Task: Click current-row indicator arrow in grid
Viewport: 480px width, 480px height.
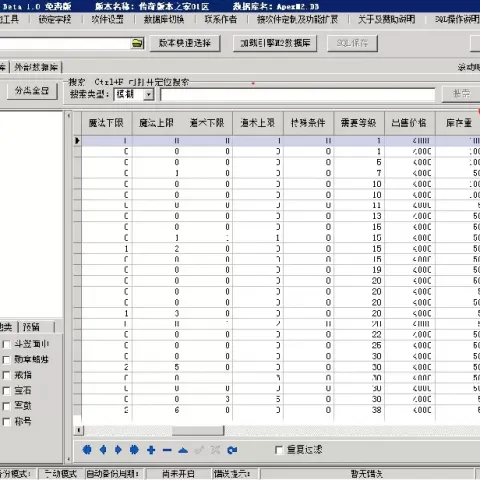Action: click(x=77, y=141)
